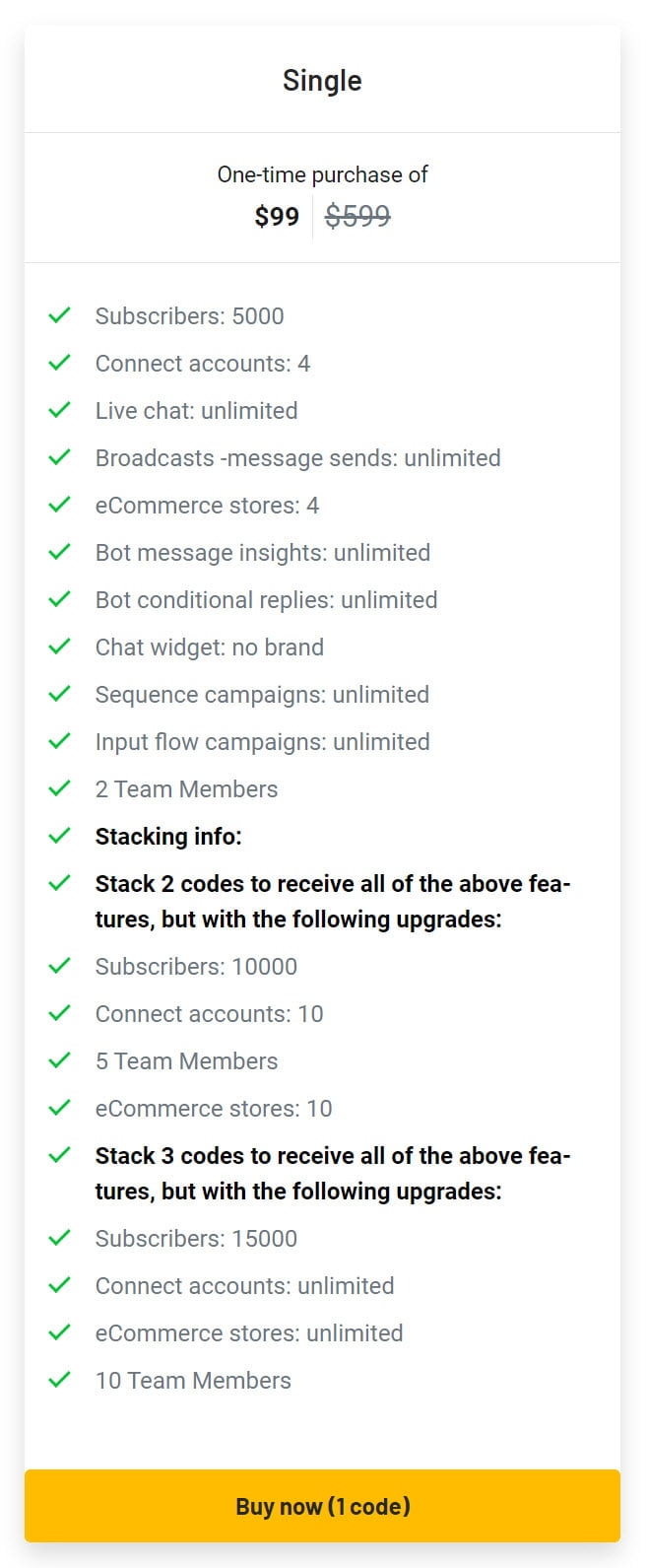
Task: Click the checkmark beside Subscribers: 5000
Action: (x=60, y=315)
